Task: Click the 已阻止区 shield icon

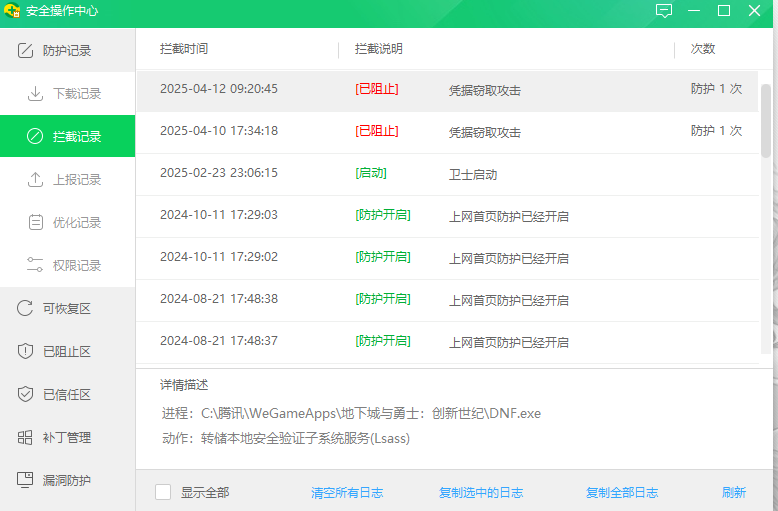Action: [26, 351]
